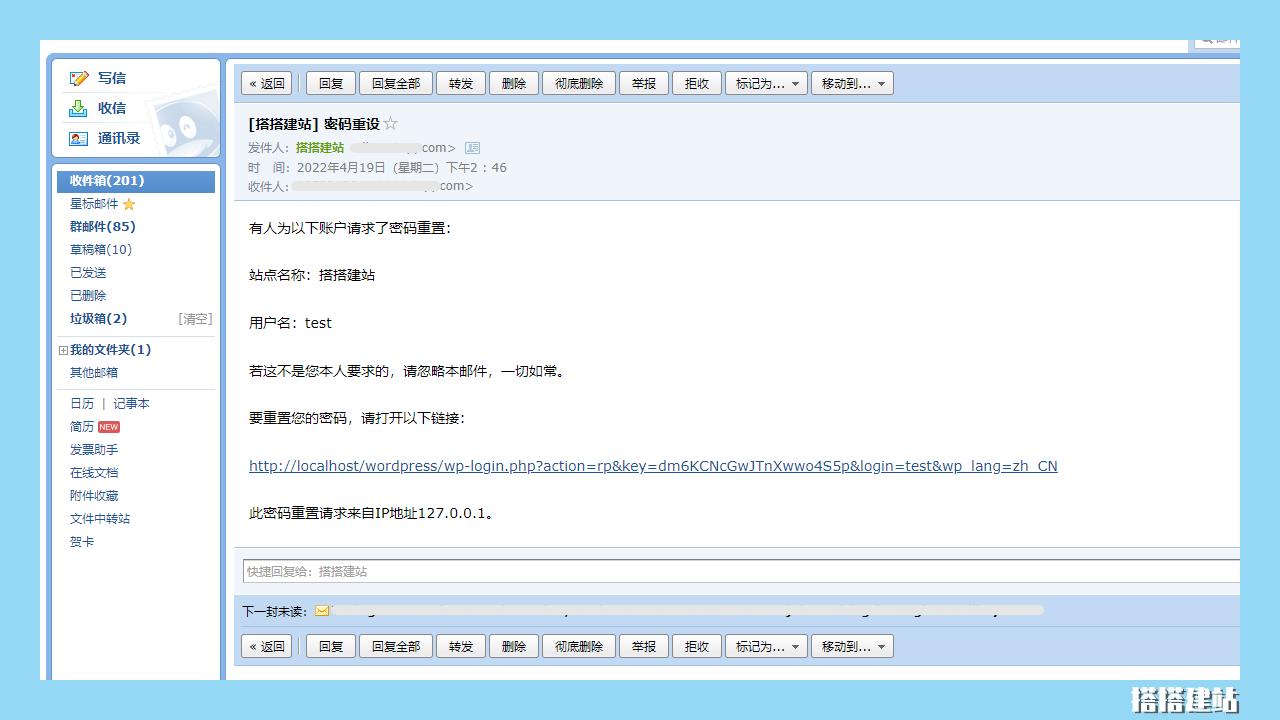Click the 收信 check mail icon
The height and width of the screenshot is (720, 1280).
pos(78,108)
